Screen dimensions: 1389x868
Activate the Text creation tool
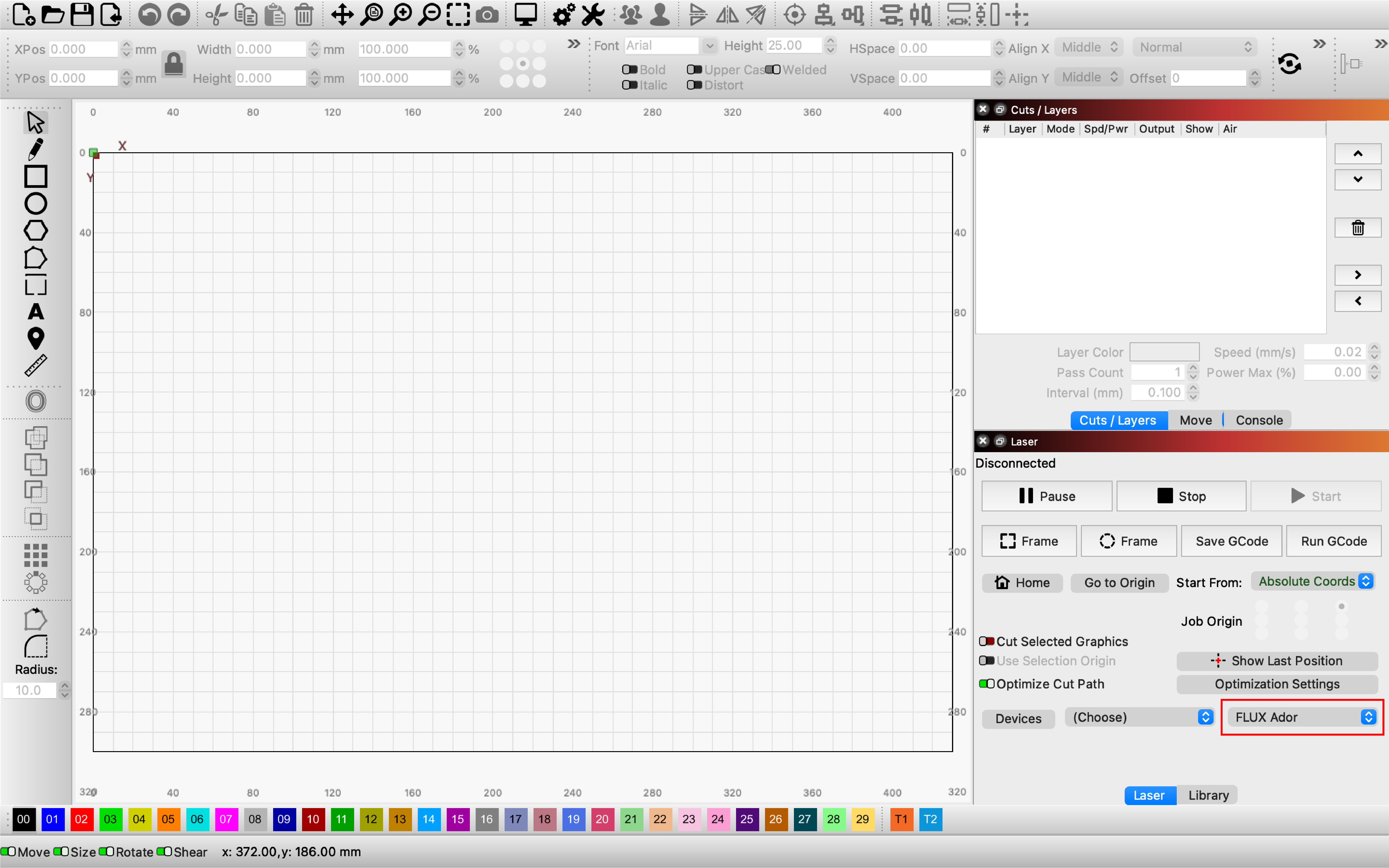pos(36,312)
